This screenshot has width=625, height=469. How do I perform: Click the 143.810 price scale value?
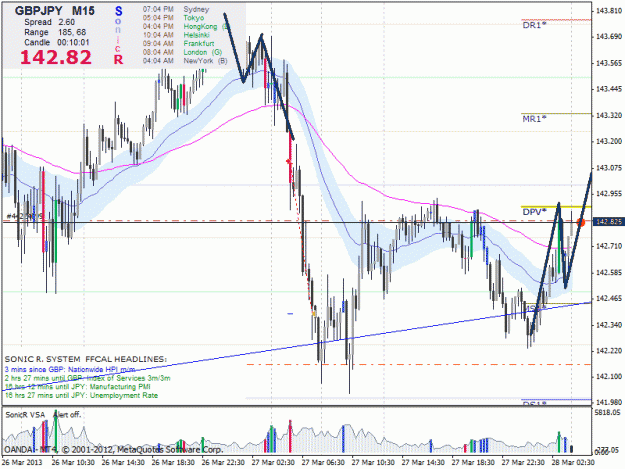pyautogui.click(x=609, y=11)
